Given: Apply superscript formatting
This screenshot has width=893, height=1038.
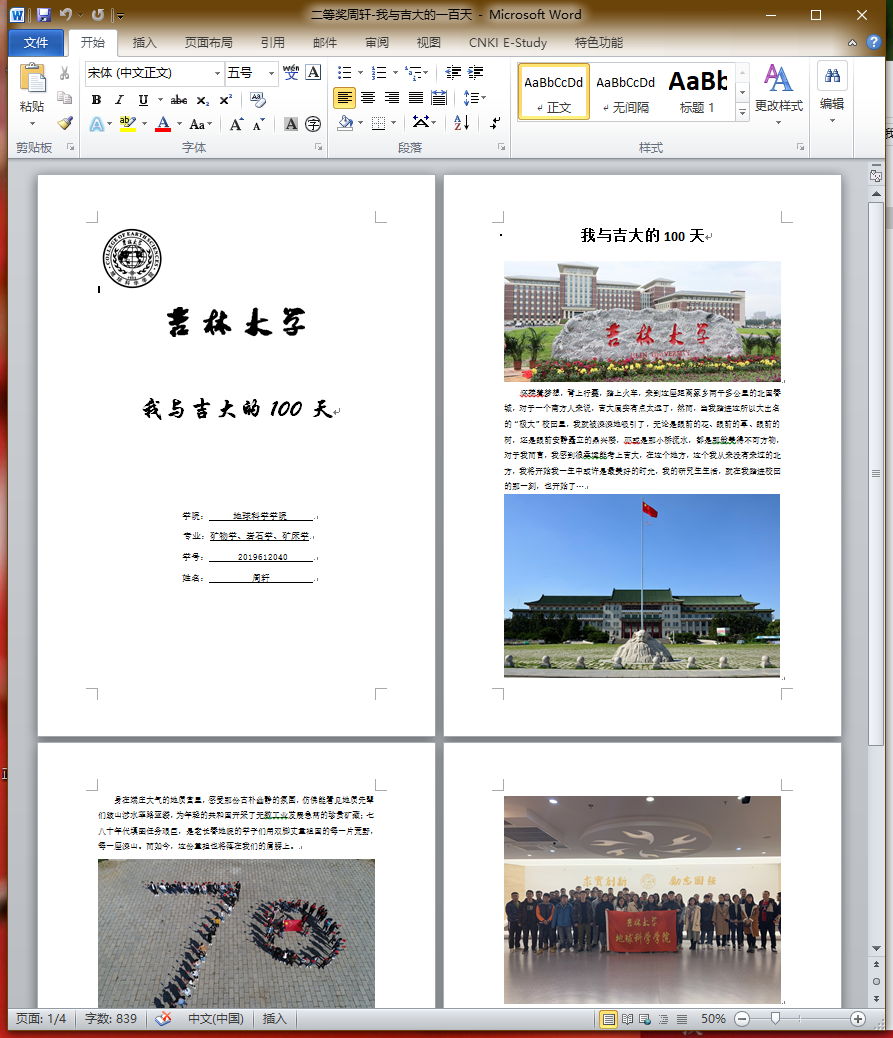Looking at the screenshot, I should [226, 100].
